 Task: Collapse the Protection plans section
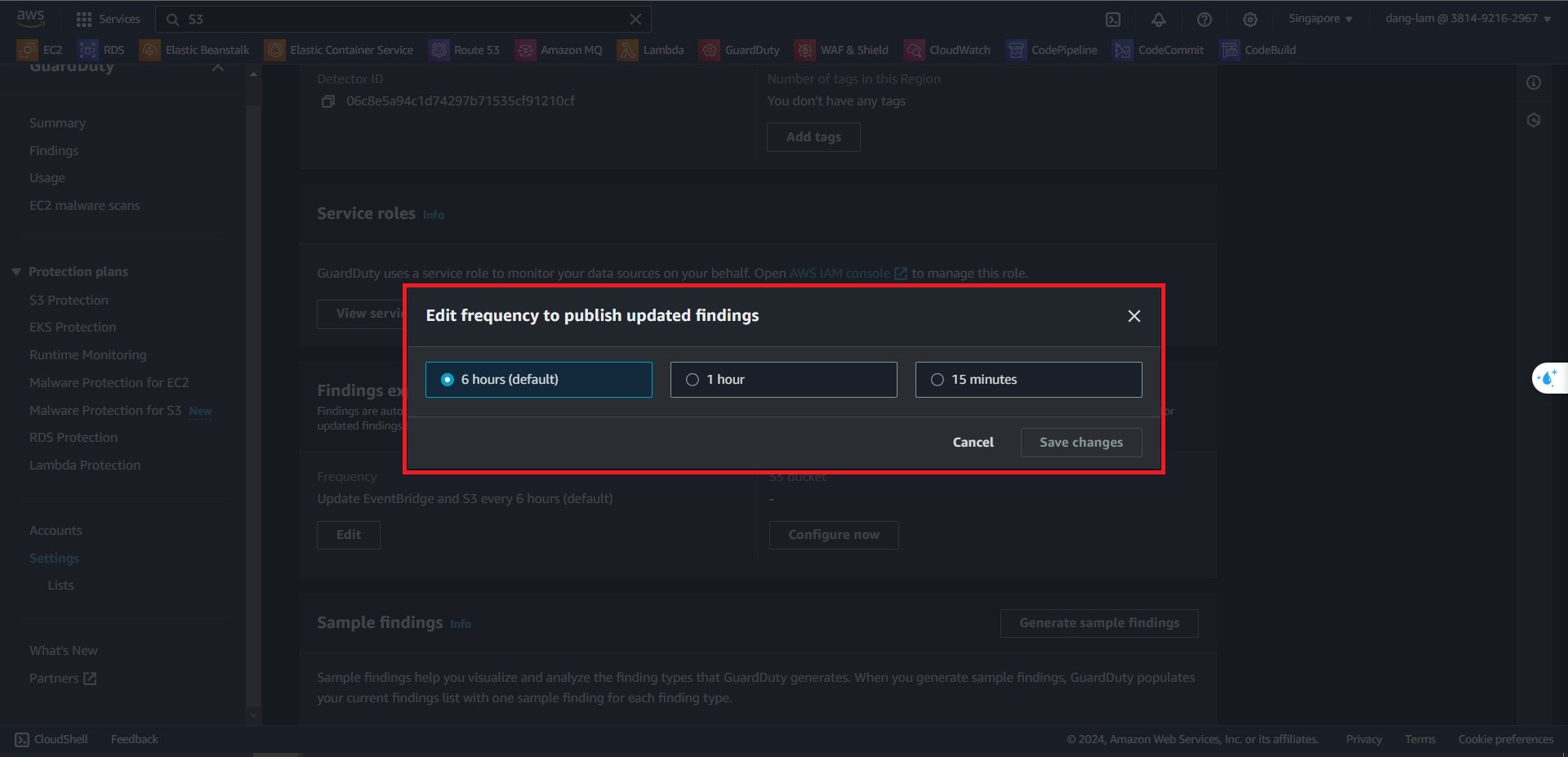tap(16, 272)
